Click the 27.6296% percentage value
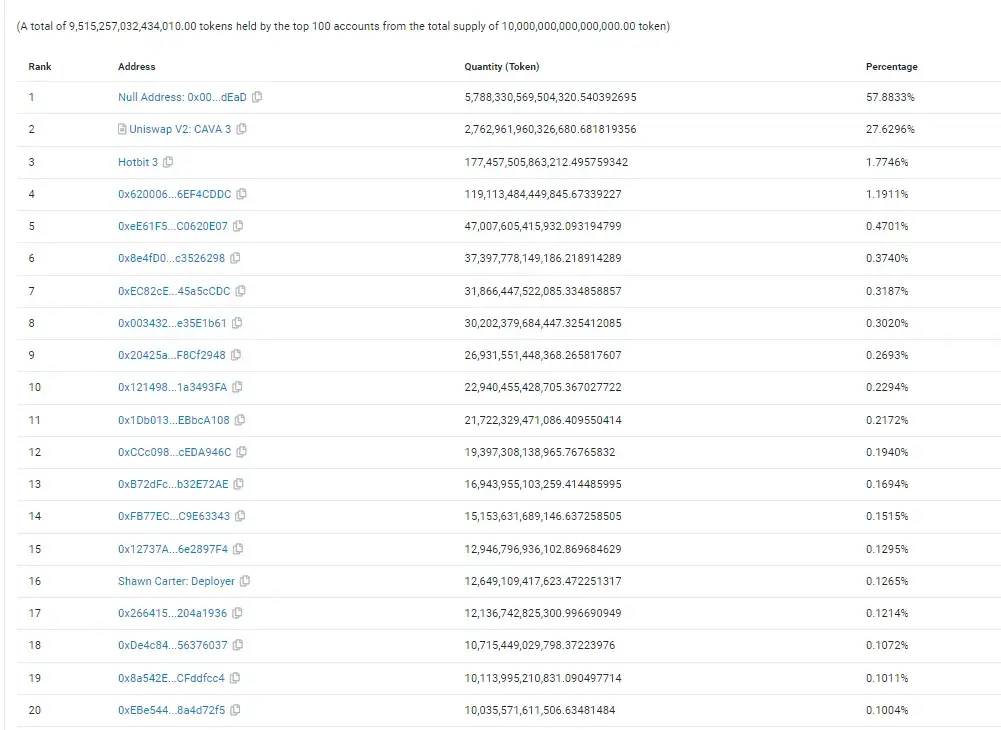The height and width of the screenshot is (730, 1001). click(890, 129)
